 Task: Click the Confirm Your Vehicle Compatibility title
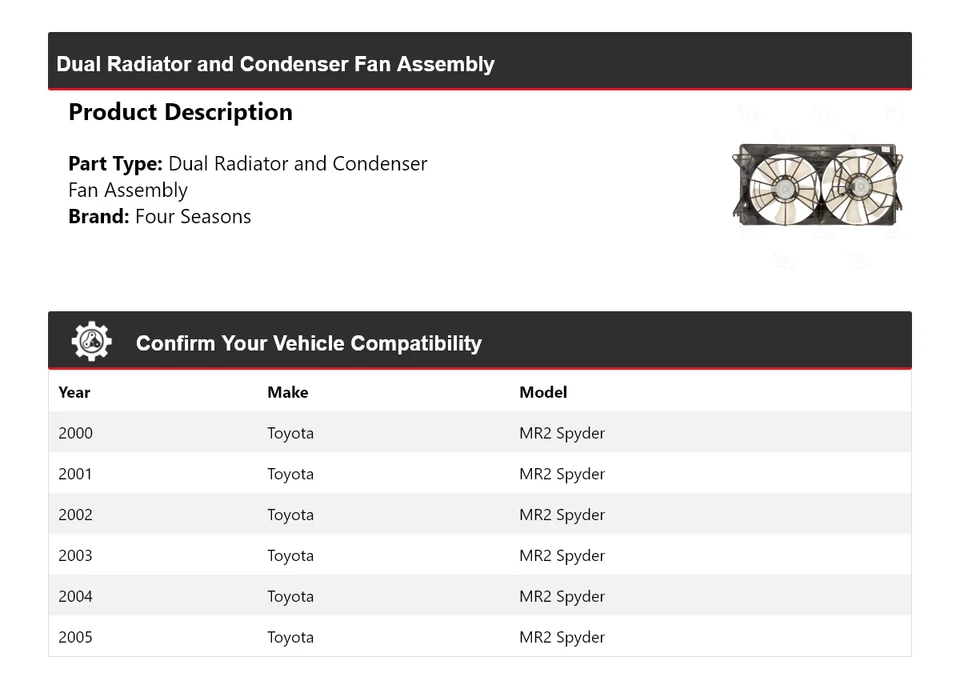pos(308,343)
